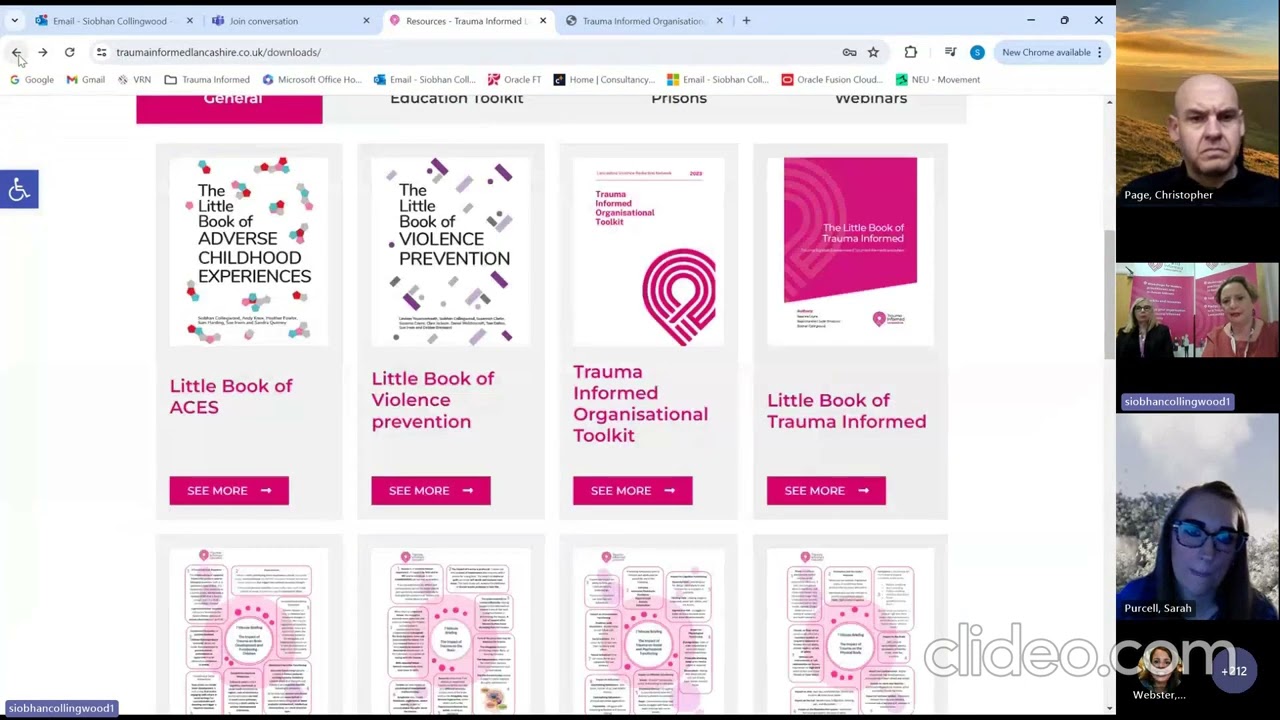This screenshot has width=1280, height=720.
Task: Open a new browser tab
Action: click(x=746, y=20)
